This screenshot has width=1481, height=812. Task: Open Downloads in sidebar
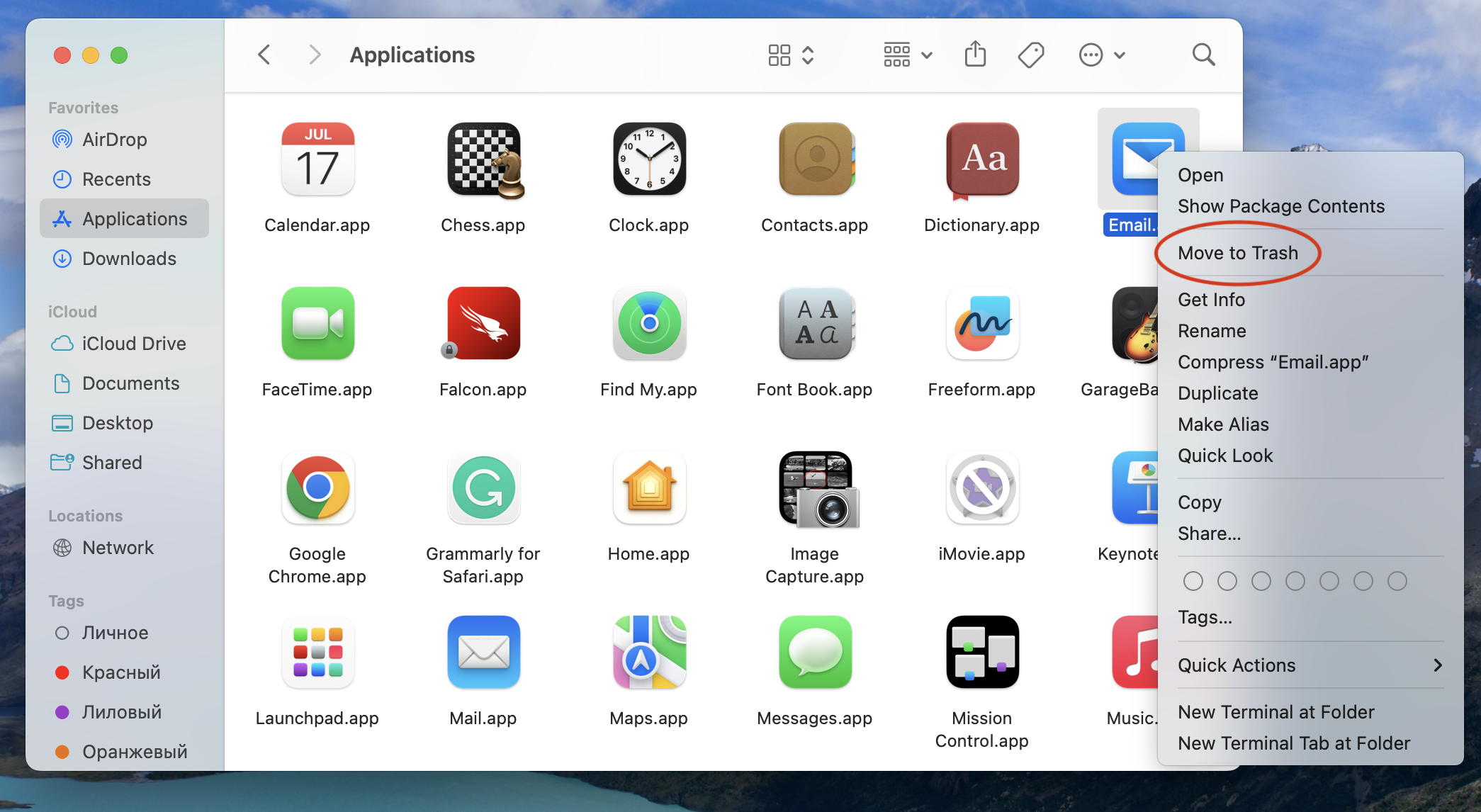pos(124,259)
